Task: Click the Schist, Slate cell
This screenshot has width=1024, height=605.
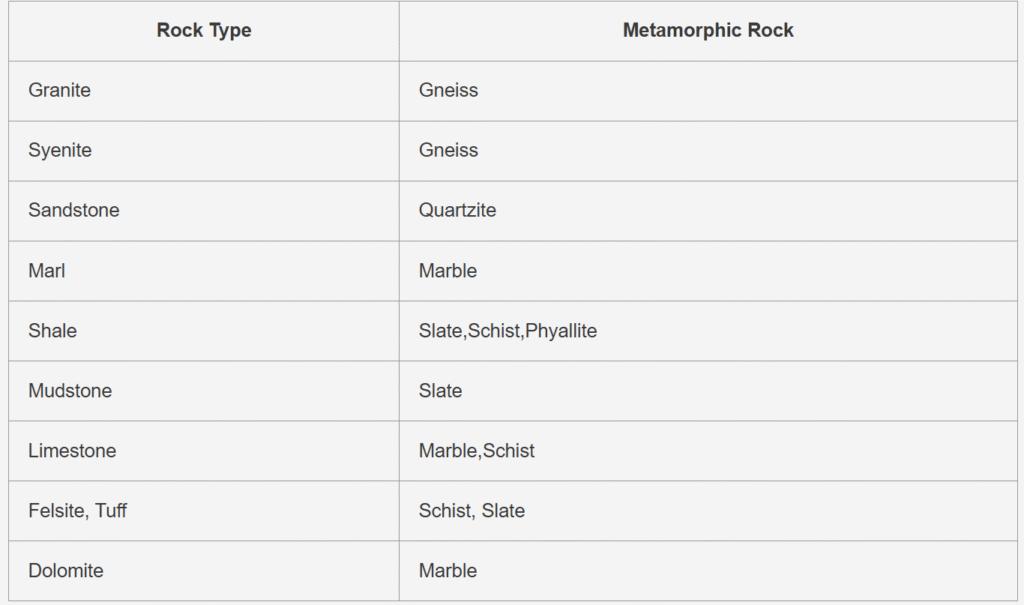Action: point(472,511)
